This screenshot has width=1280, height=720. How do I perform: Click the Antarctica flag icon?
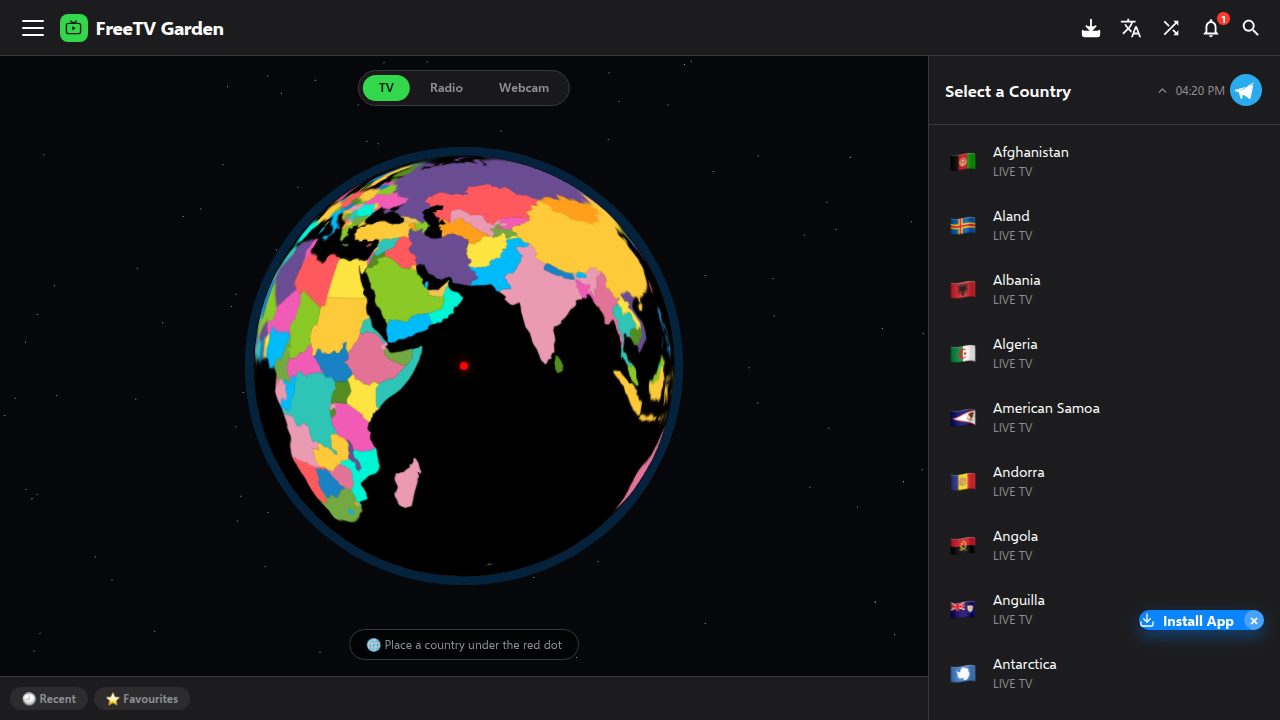(963, 673)
